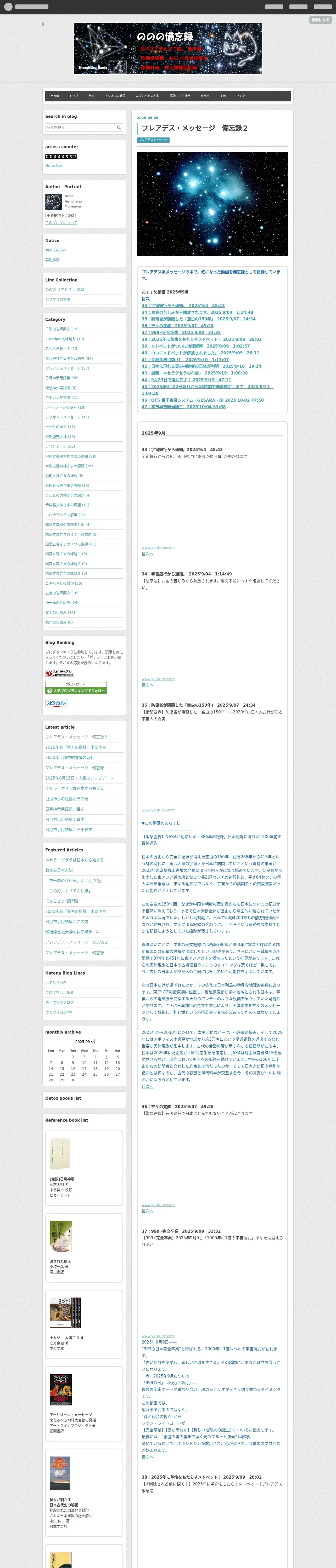
Task: Click the blue スピリチュアル ranking badge
Action: [x=57, y=703]
